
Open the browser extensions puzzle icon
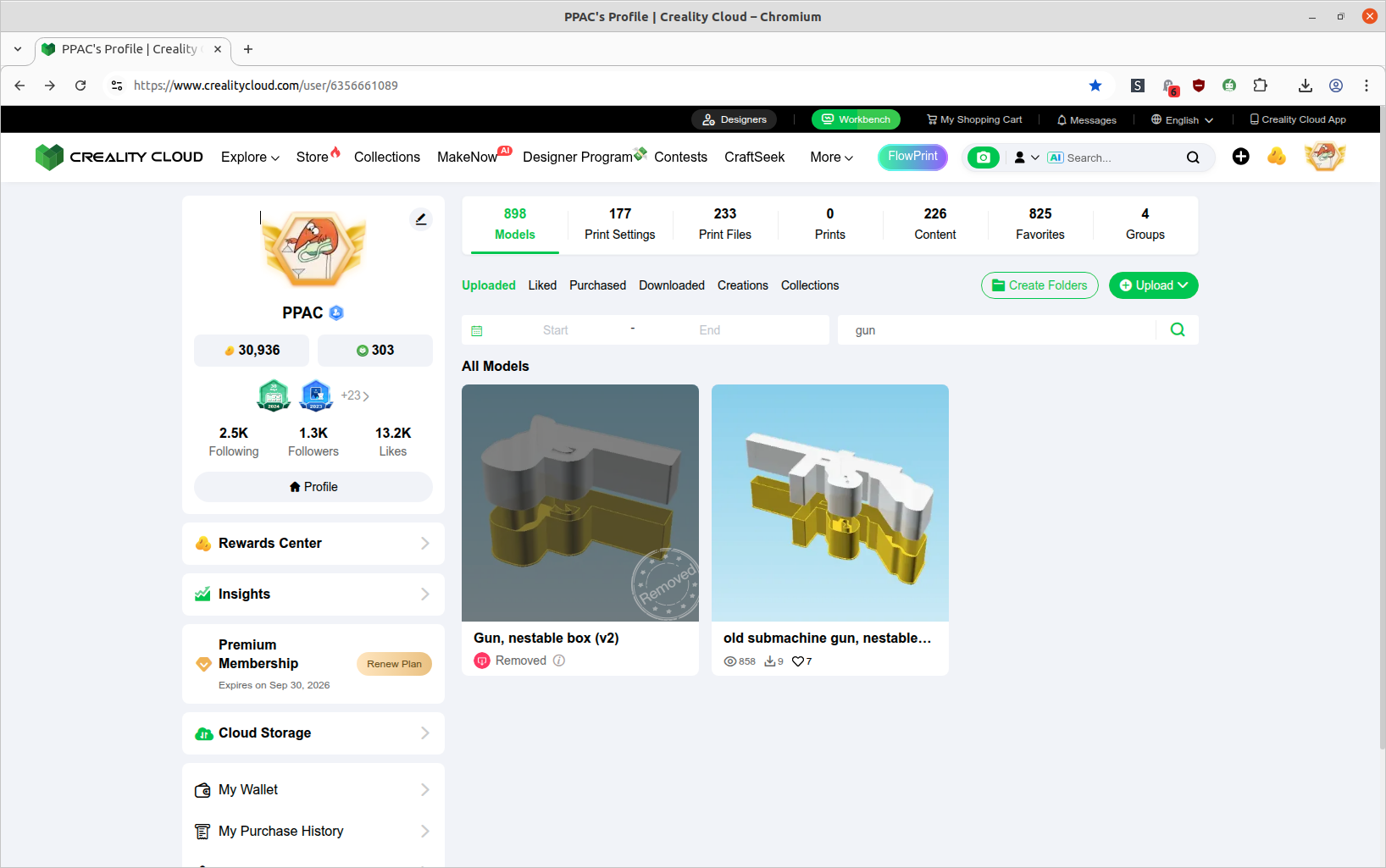[1261, 86]
